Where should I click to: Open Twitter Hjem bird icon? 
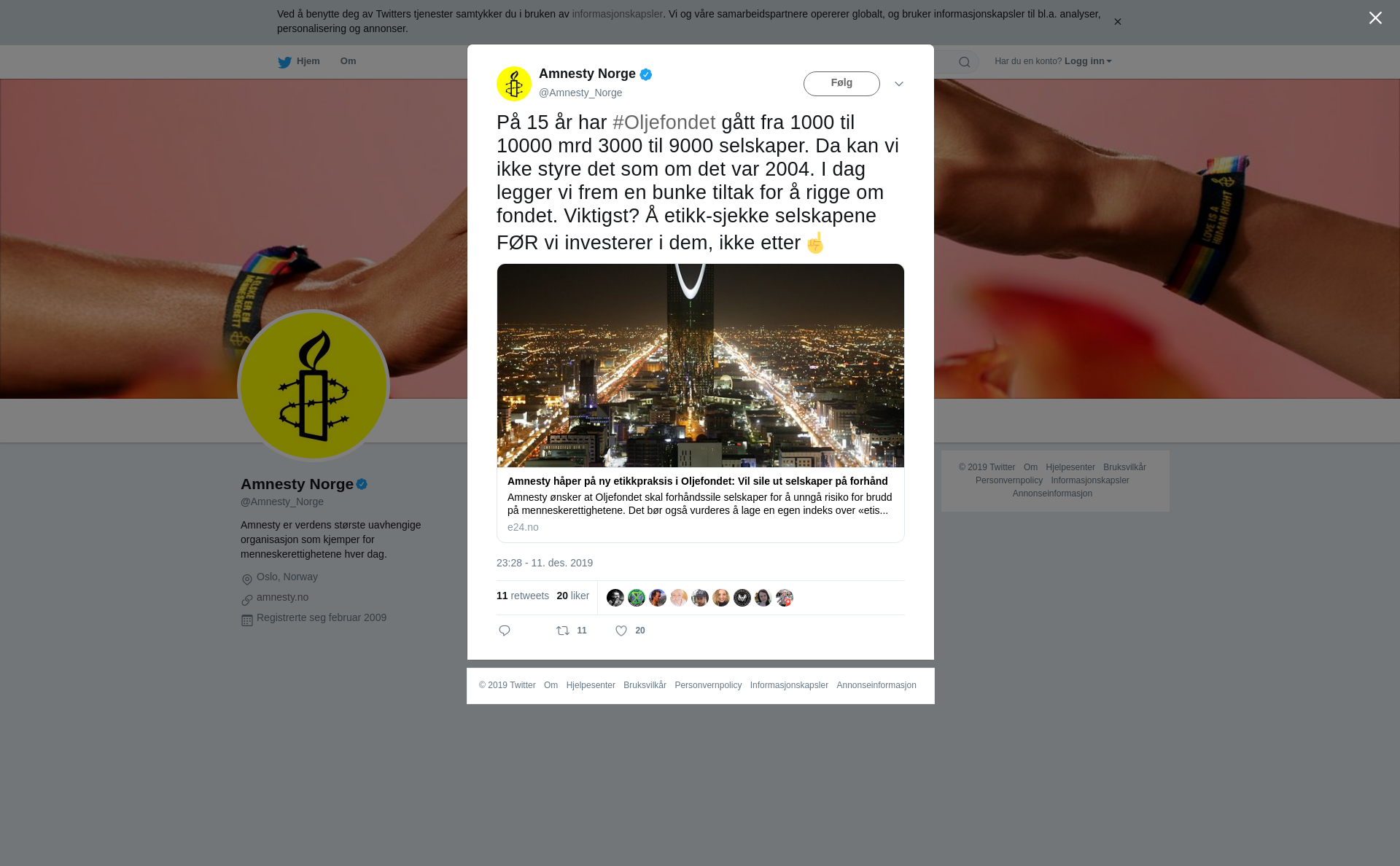coord(284,62)
